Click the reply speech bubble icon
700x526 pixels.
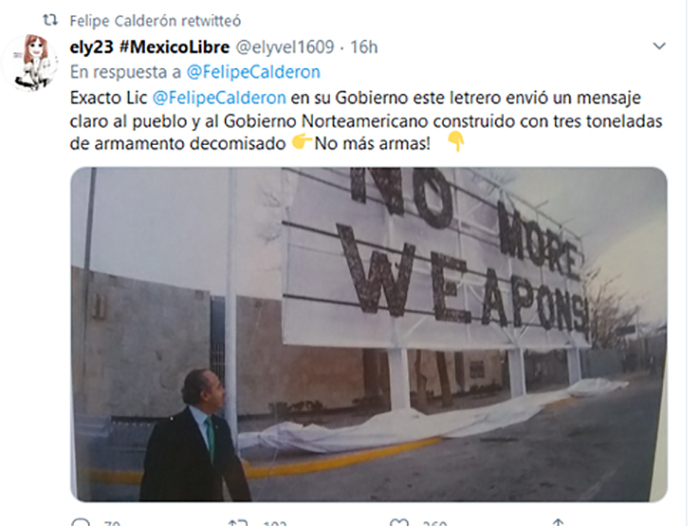pos(81,522)
